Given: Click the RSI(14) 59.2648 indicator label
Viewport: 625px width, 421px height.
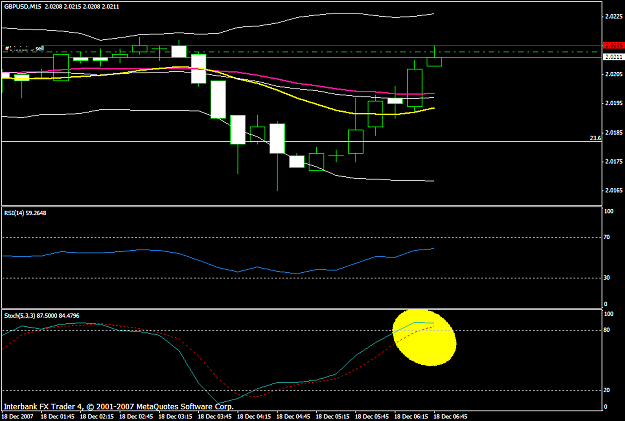Looking at the screenshot, I should click(25, 213).
